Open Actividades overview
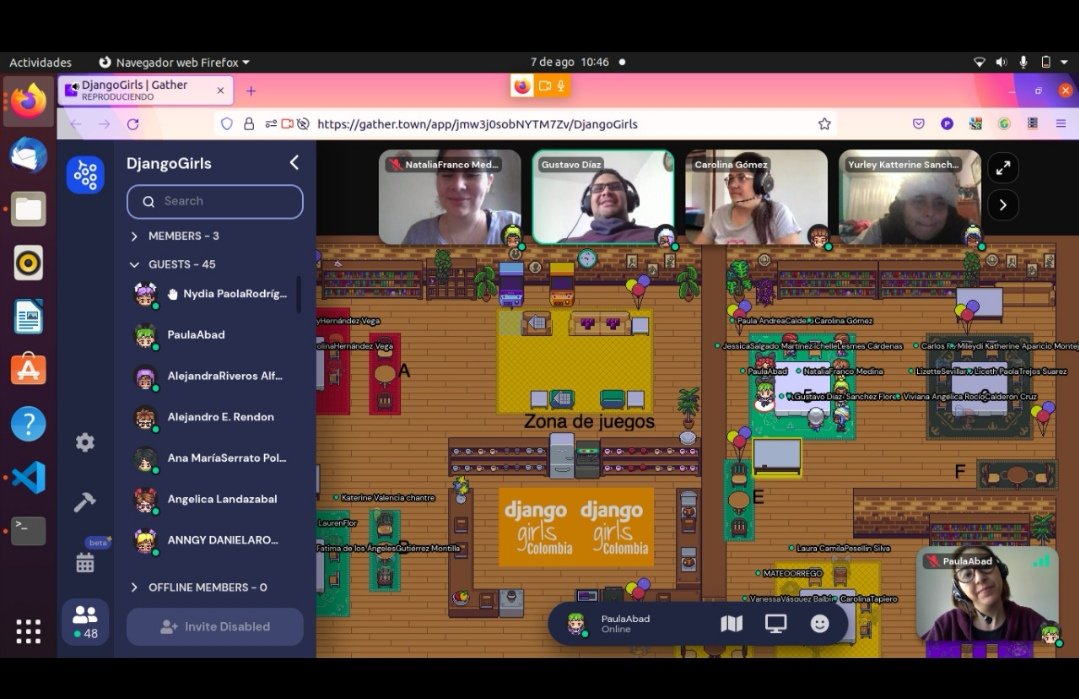Image resolution: width=1079 pixels, height=699 pixels. 40,63
